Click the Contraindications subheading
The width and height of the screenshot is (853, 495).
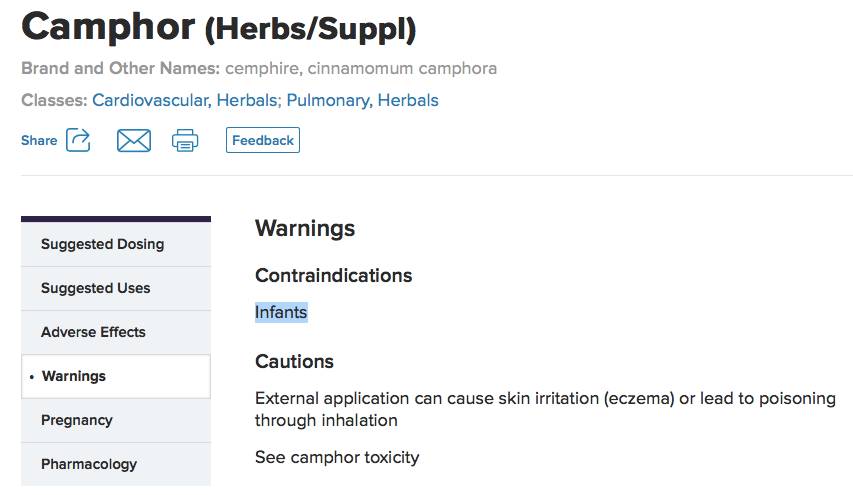[333, 275]
